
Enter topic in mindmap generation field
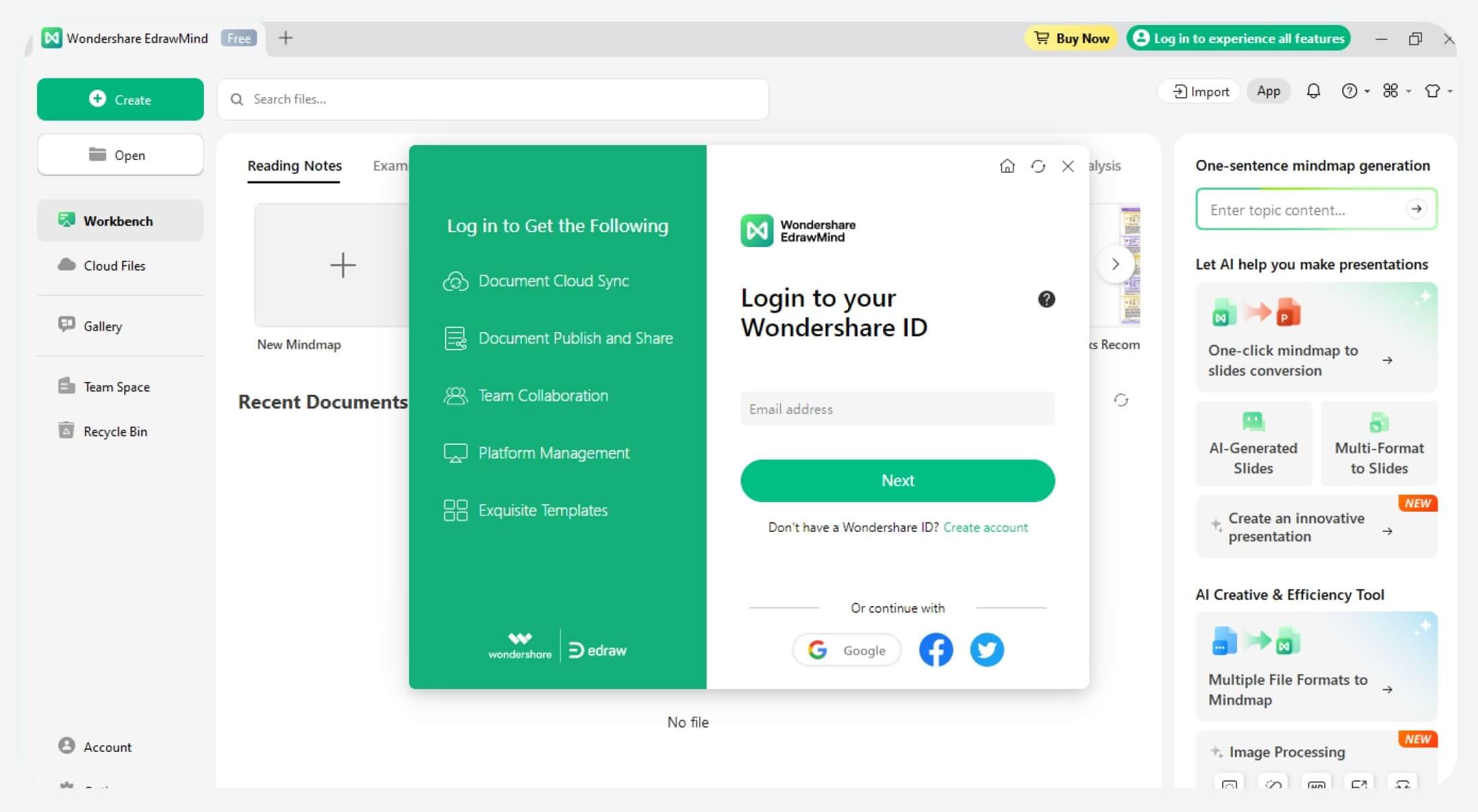pos(1300,210)
